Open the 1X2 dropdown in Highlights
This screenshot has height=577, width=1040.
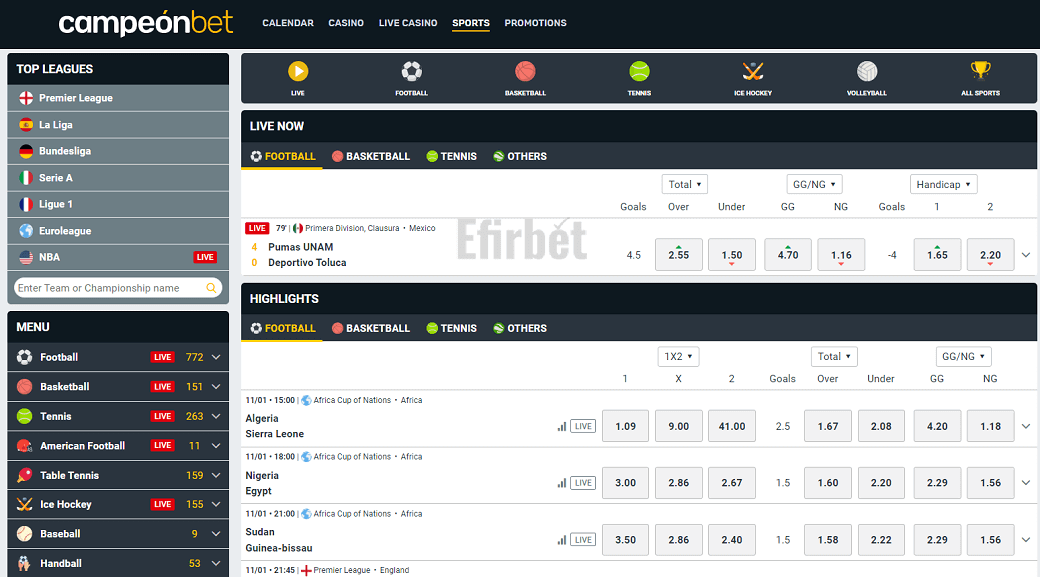(678, 356)
